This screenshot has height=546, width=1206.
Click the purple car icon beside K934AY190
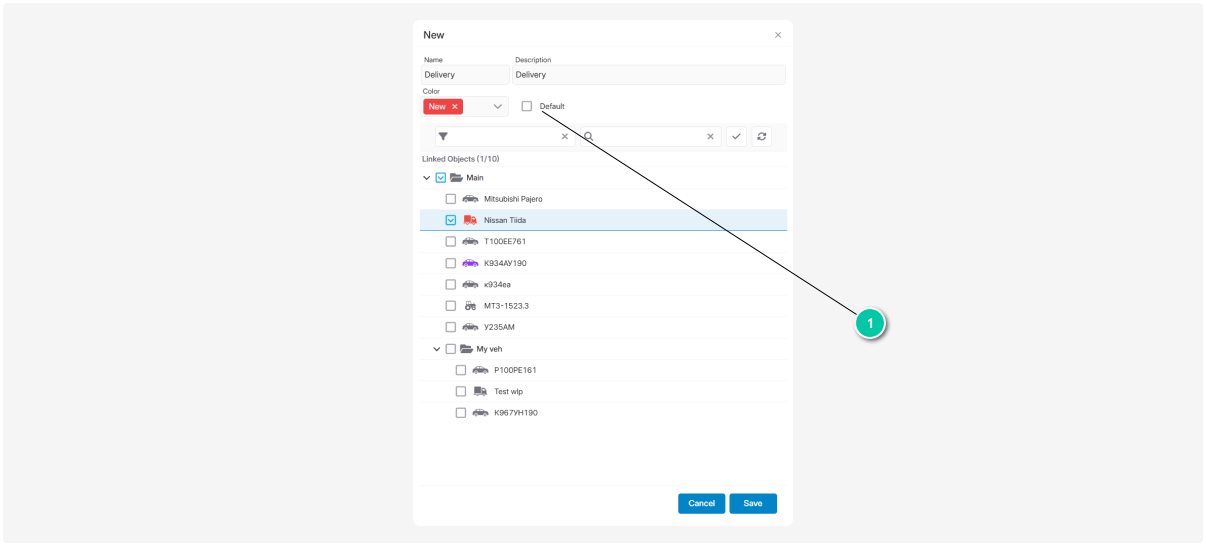pyautogui.click(x=470, y=263)
